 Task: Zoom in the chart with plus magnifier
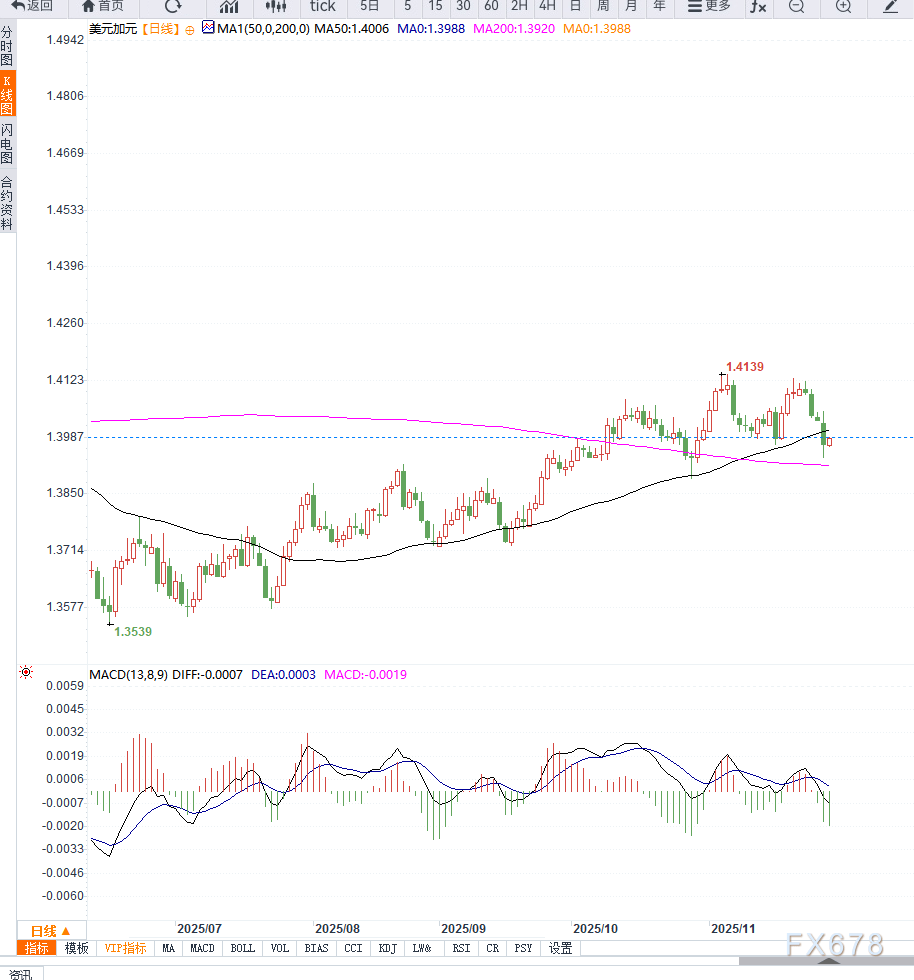click(x=843, y=6)
